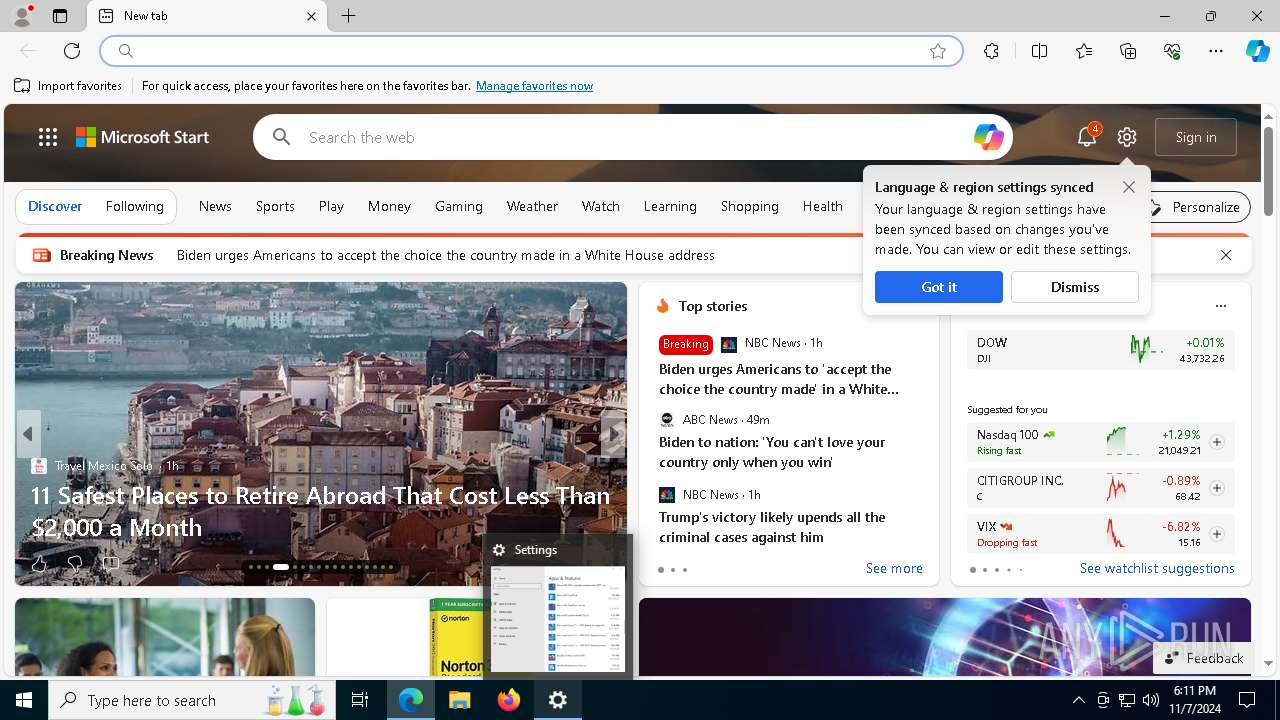Open the Extensions puzzle icon
Screen dimensions: 1280x720
(991, 51)
